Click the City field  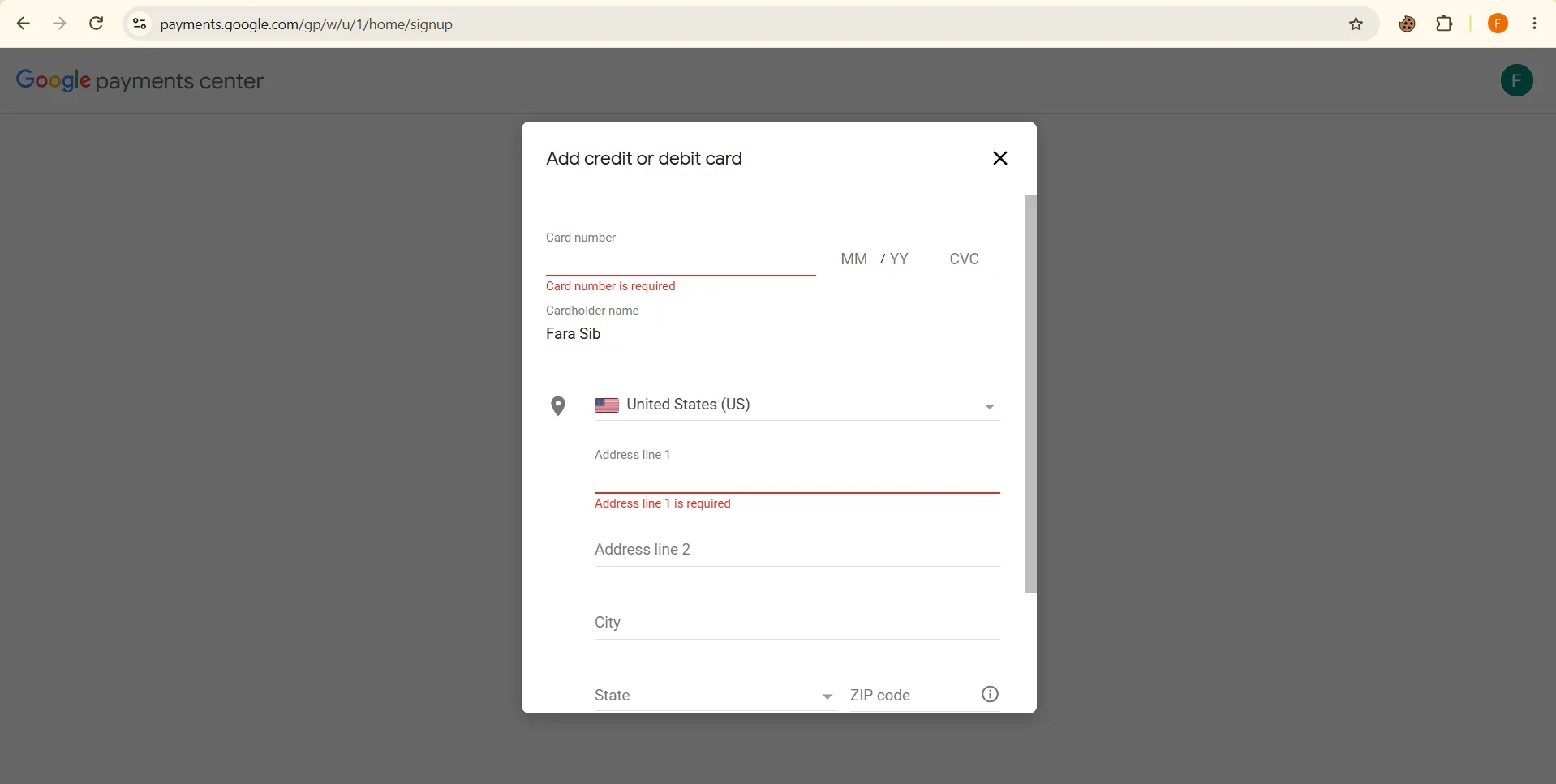tap(797, 623)
